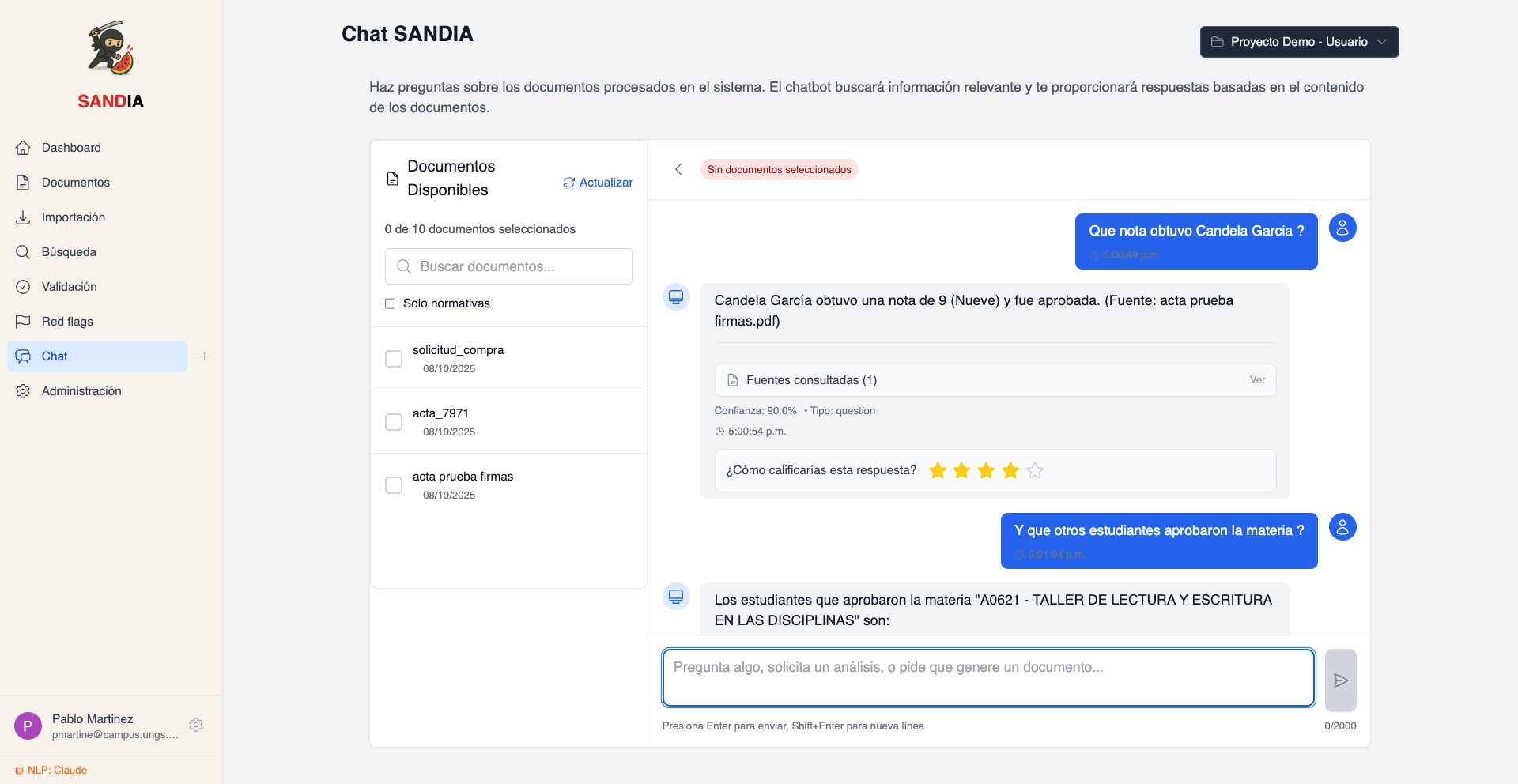Click the plus icon beside Chat
The height and width of the screenshot is (784, 1518).
point(205,356)
